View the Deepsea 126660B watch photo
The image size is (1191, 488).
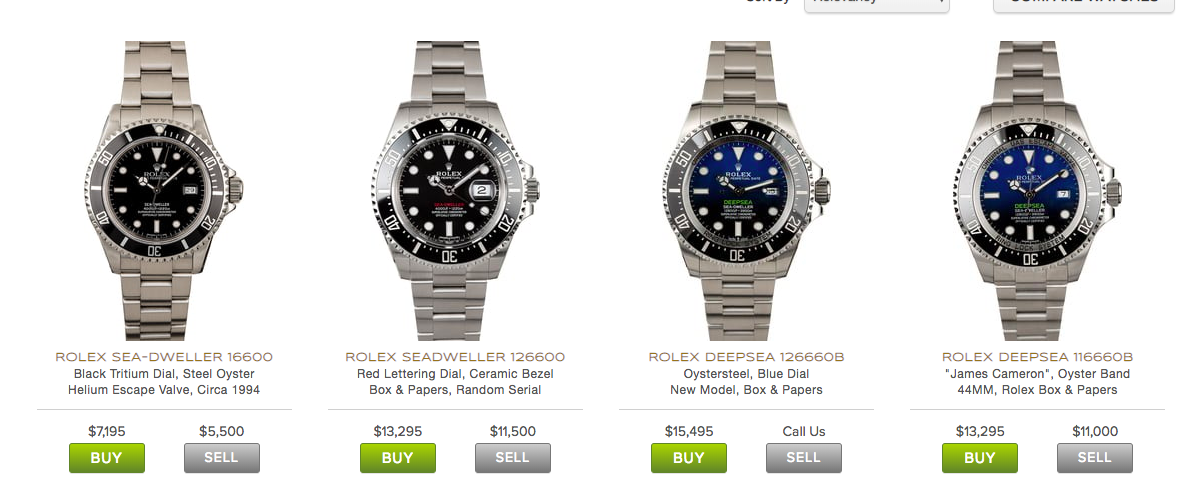[x=746, y=190]
